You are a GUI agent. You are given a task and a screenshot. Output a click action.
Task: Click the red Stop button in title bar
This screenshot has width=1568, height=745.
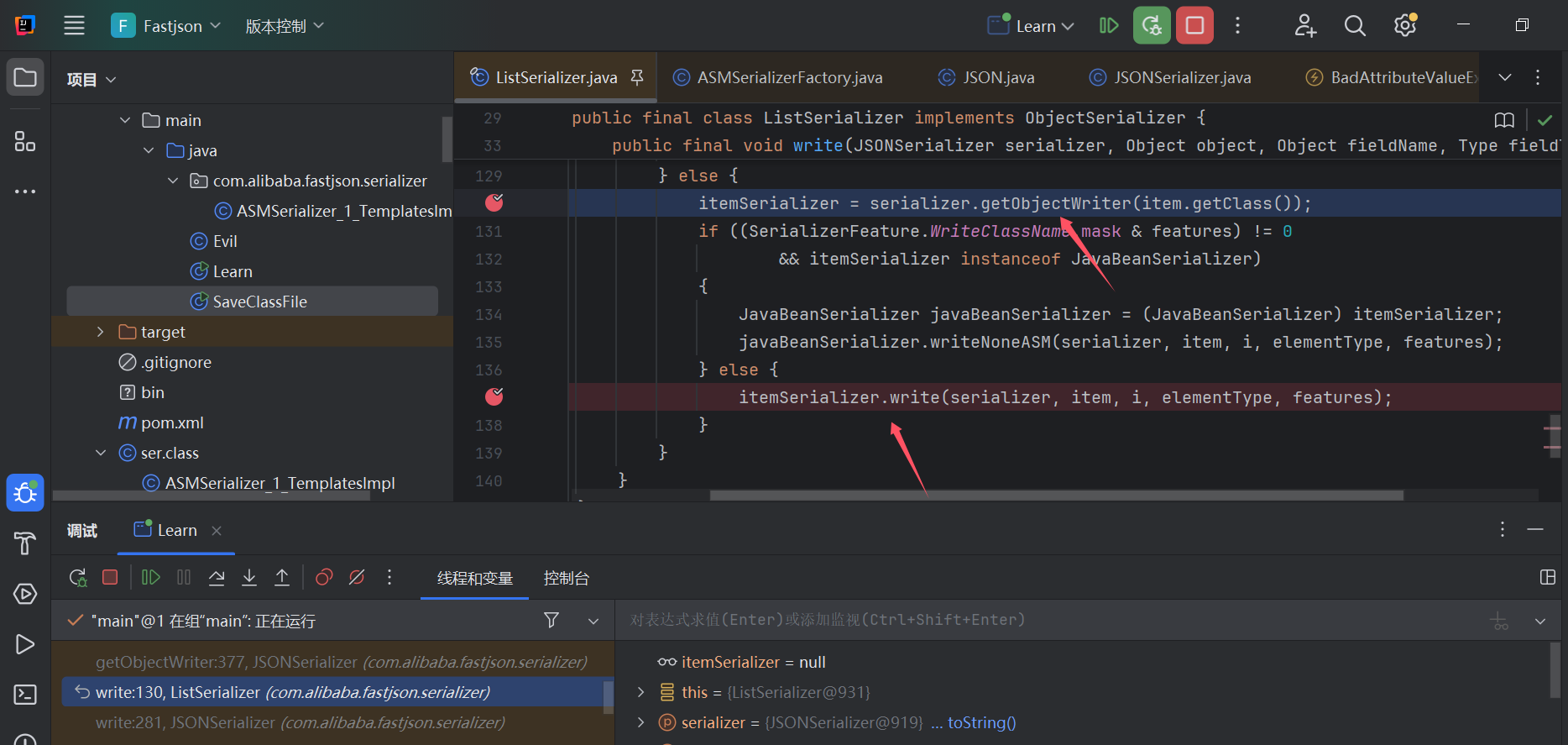coord(1194,25)
